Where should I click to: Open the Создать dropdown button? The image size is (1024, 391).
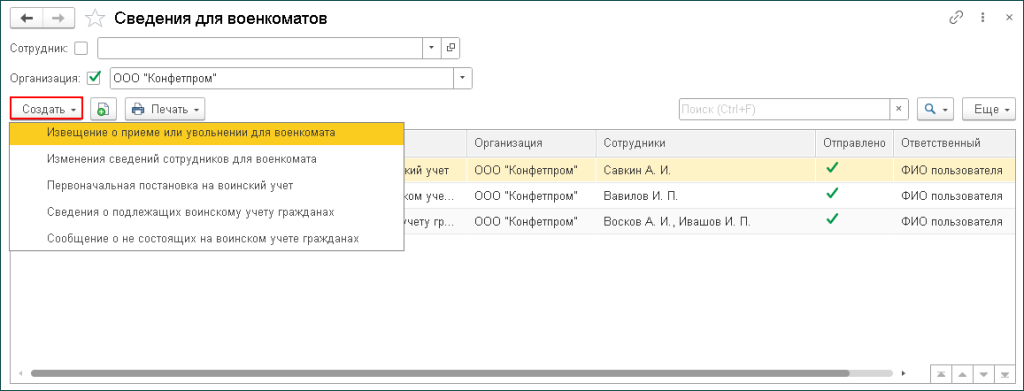46,109
